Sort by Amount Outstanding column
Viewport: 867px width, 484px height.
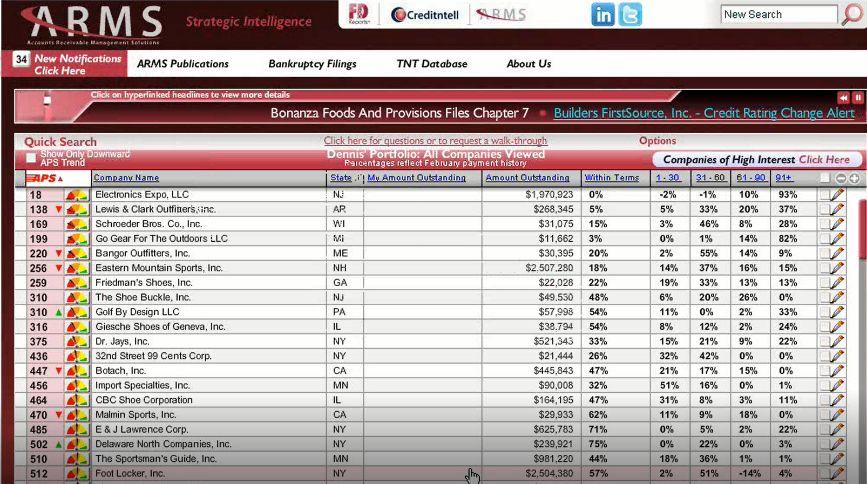point(527,178)
